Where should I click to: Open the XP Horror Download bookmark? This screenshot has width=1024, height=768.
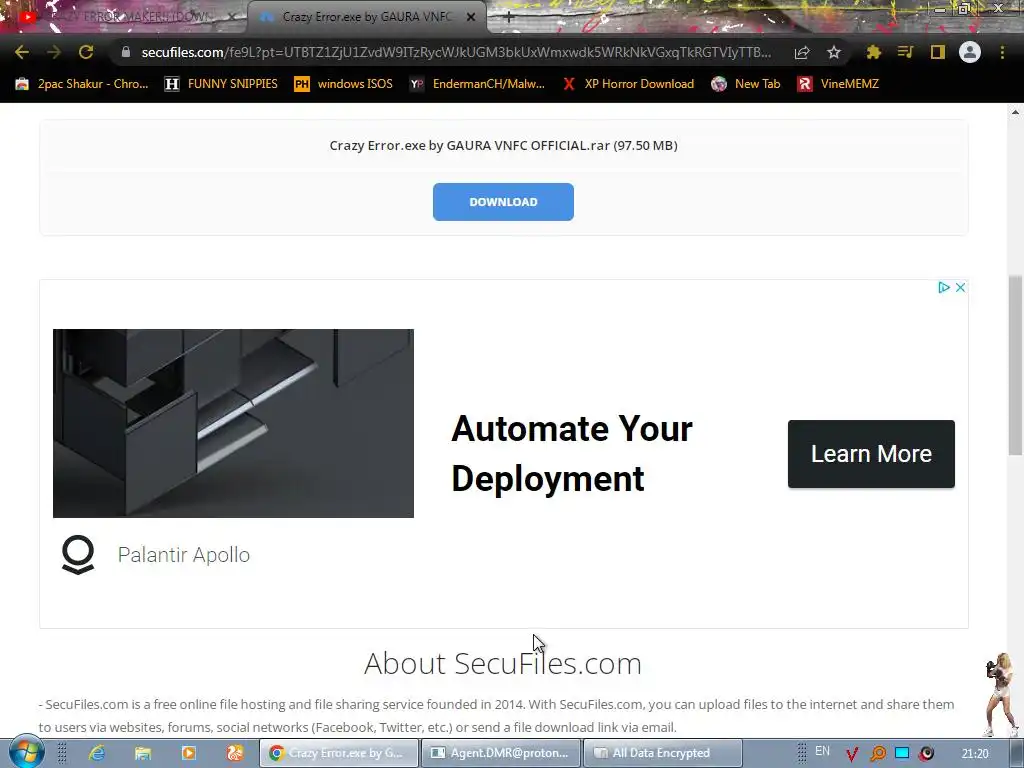628,84
